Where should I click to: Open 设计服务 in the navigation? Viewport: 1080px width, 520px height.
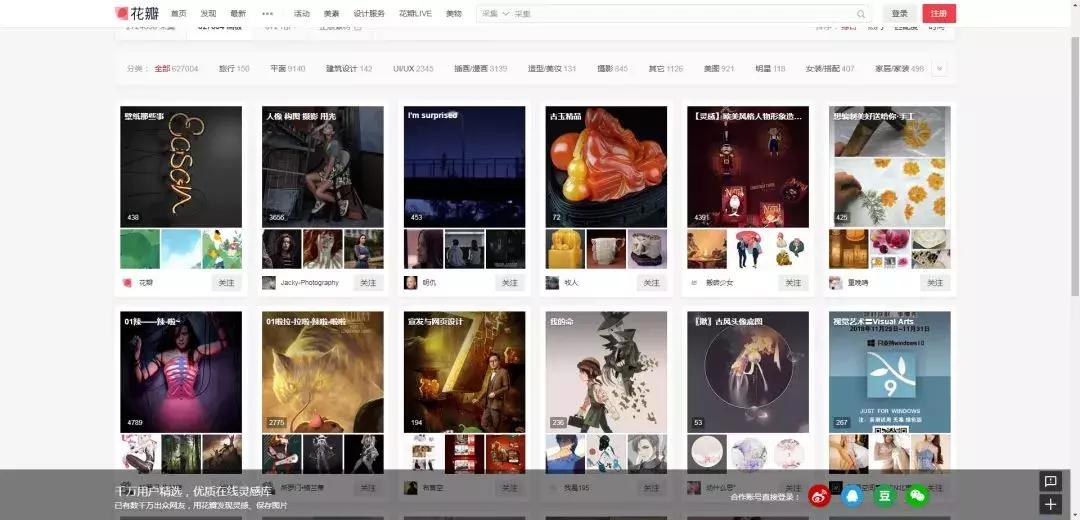(369, 14)
